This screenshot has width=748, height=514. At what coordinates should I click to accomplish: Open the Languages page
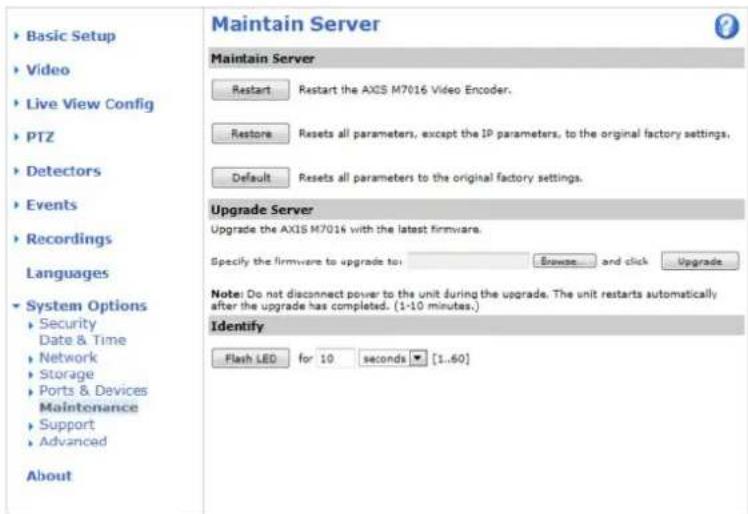point(67,273)
